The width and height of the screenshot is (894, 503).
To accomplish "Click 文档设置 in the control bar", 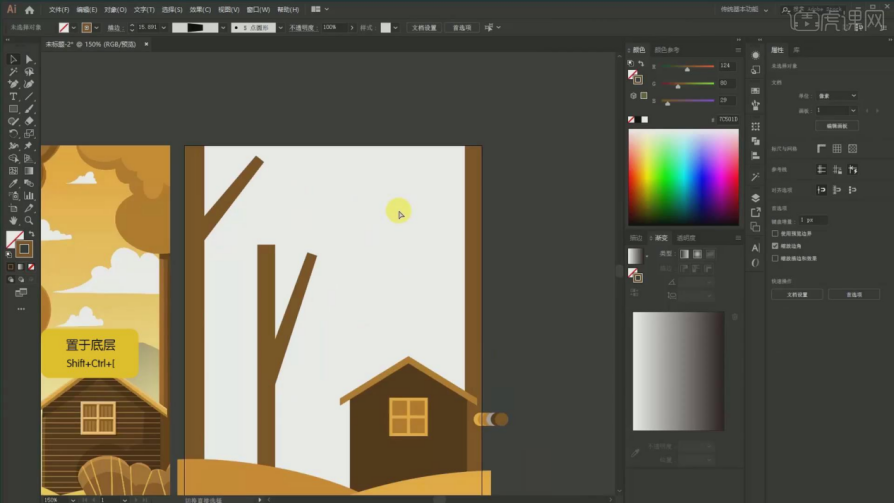I will coord(424,28).
